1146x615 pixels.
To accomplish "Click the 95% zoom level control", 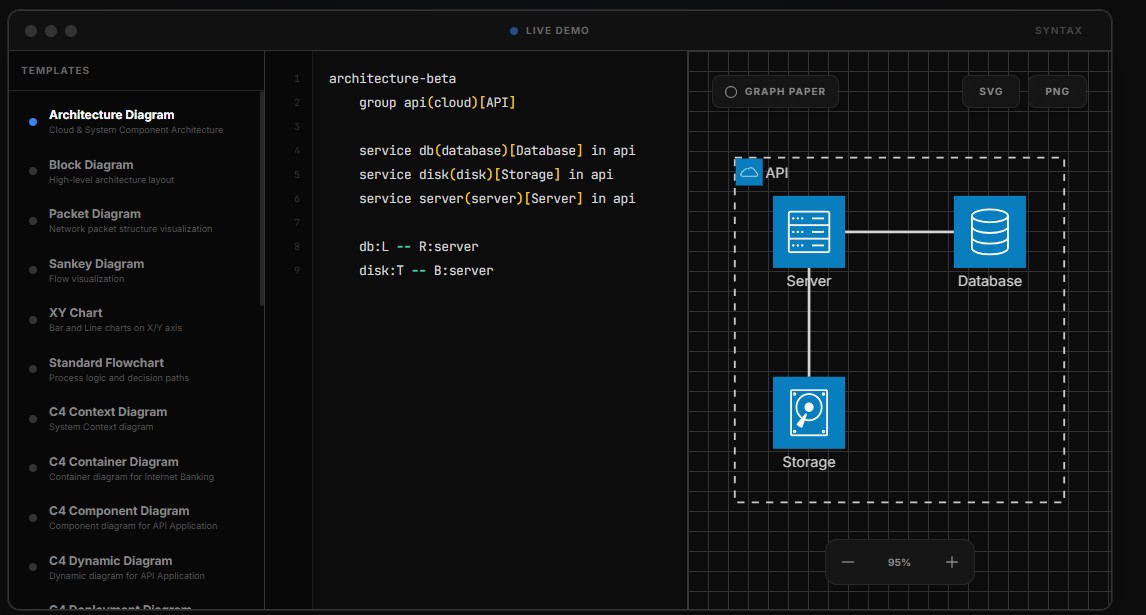I will [x=899, y=561].
